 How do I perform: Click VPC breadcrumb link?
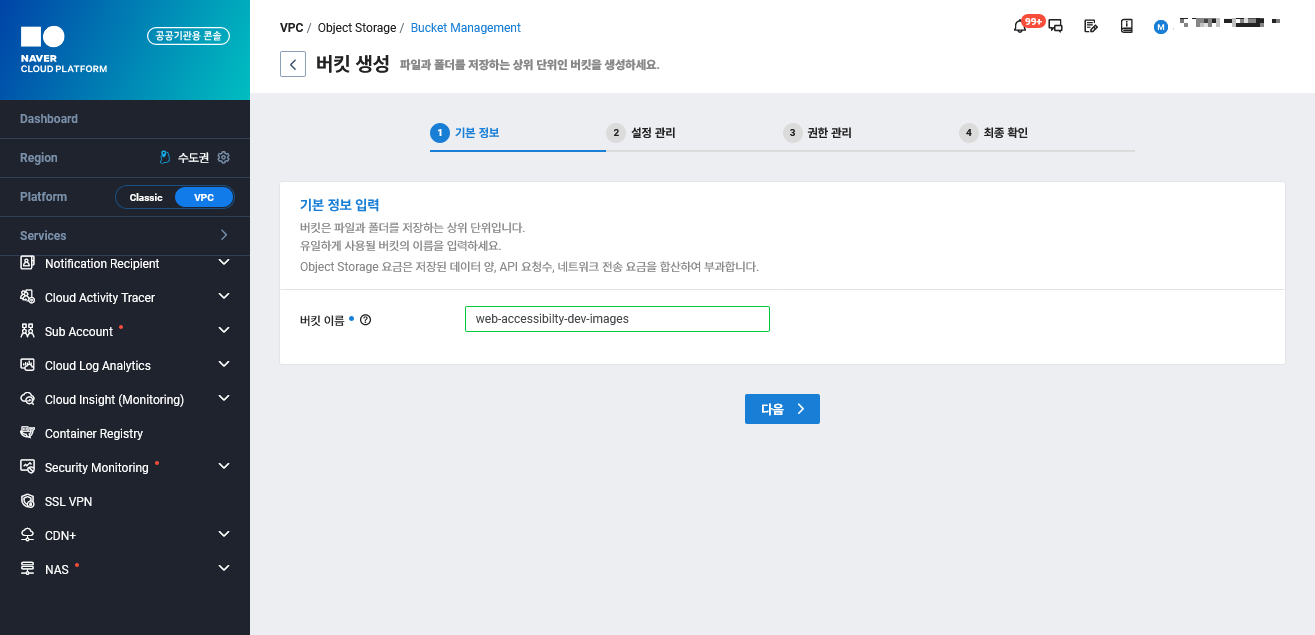291,28
